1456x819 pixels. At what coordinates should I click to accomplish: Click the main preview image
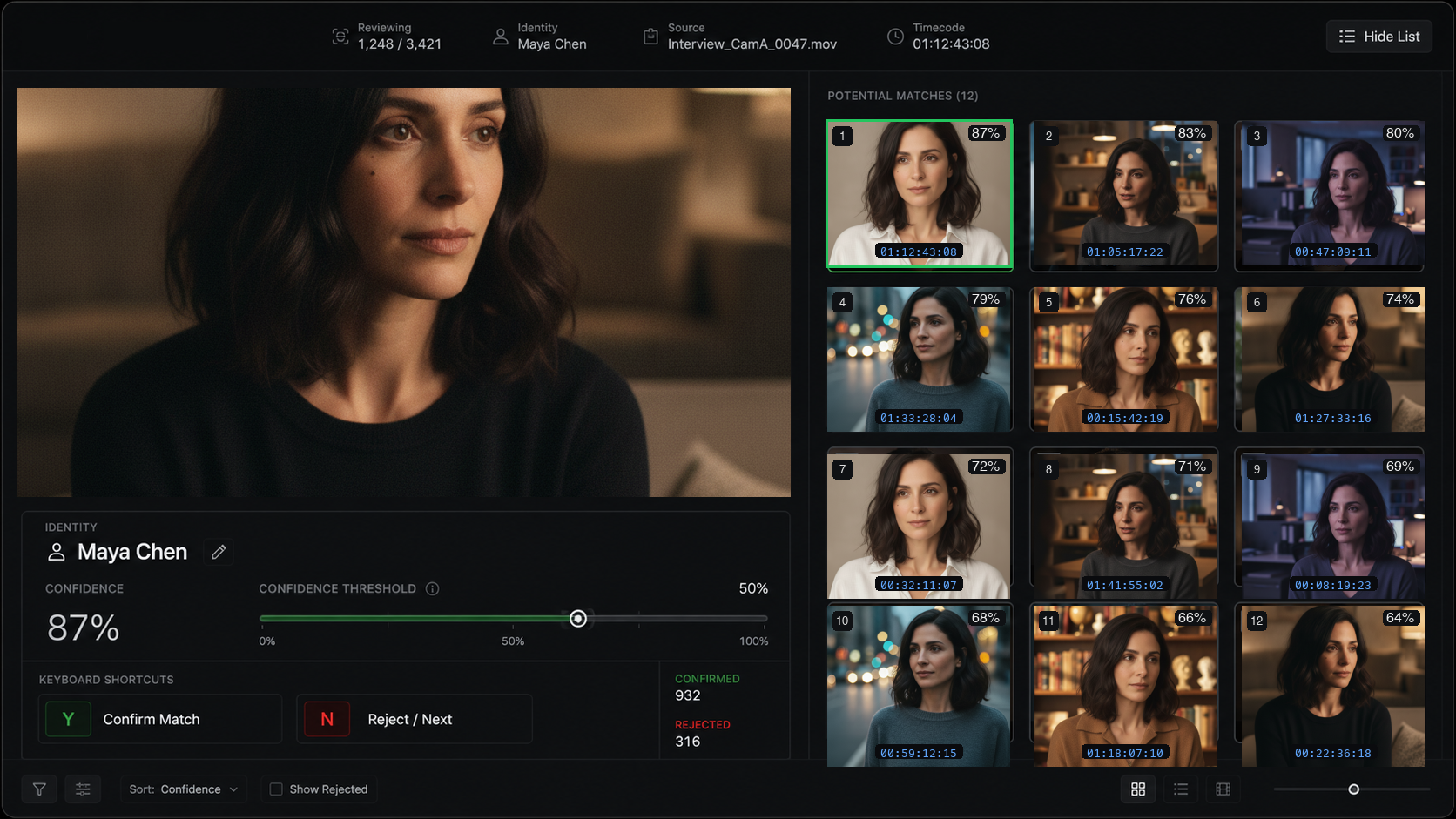coord(403,292)
